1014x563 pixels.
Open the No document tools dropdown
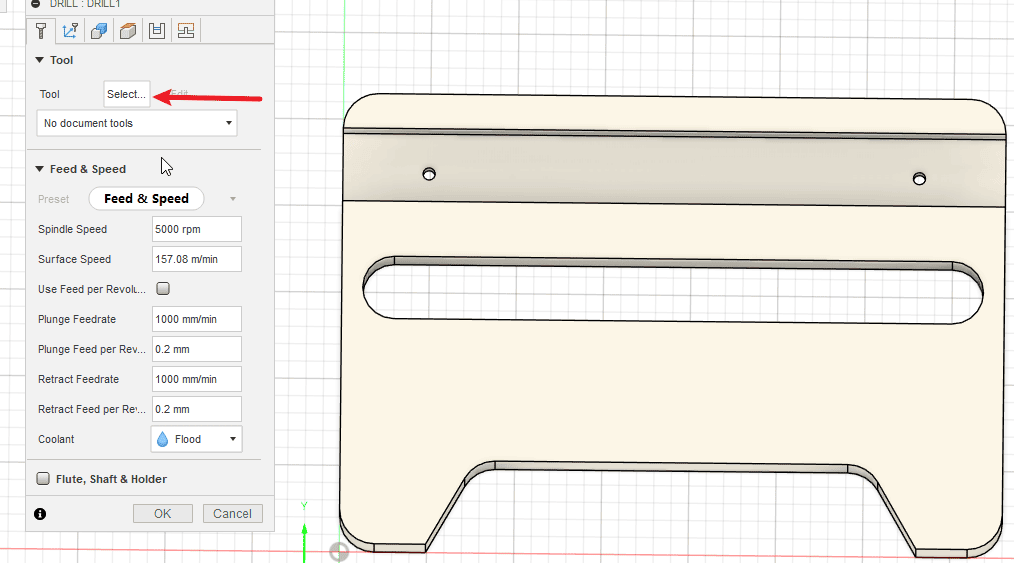click(x=136, y=123)
